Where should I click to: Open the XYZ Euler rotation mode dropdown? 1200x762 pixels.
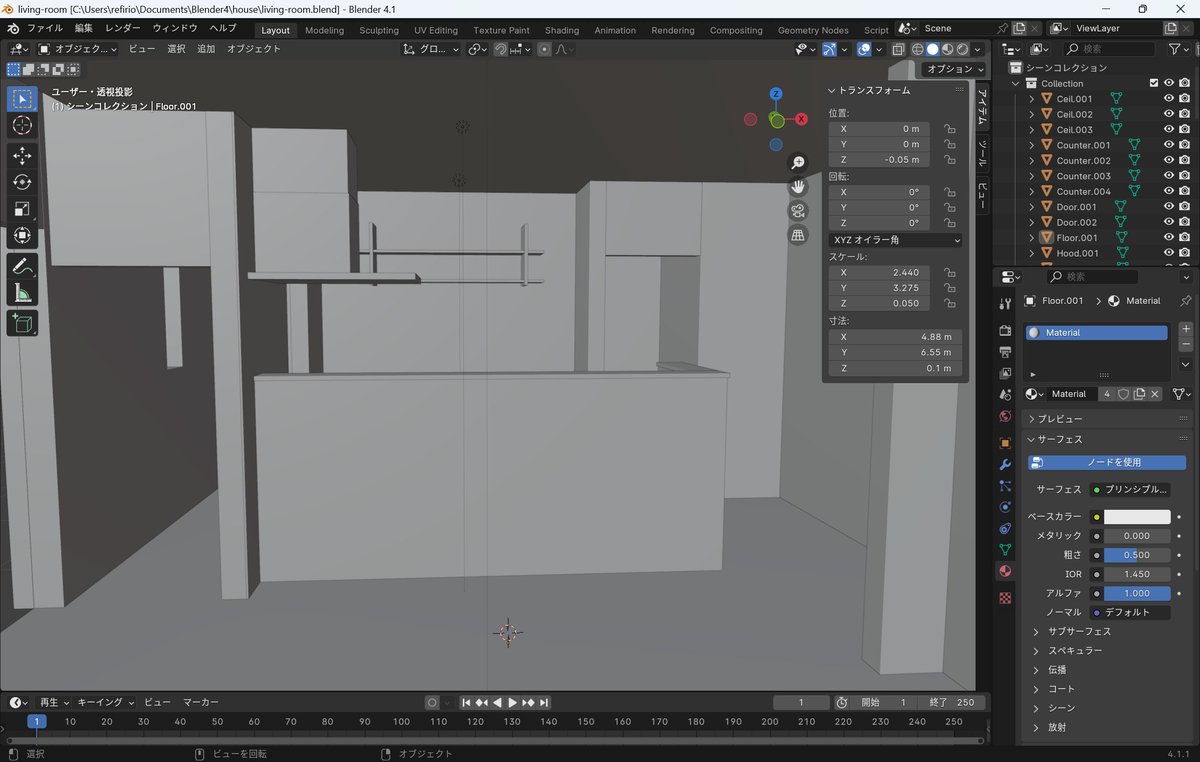pyautogui.click(x=896, y=240)
